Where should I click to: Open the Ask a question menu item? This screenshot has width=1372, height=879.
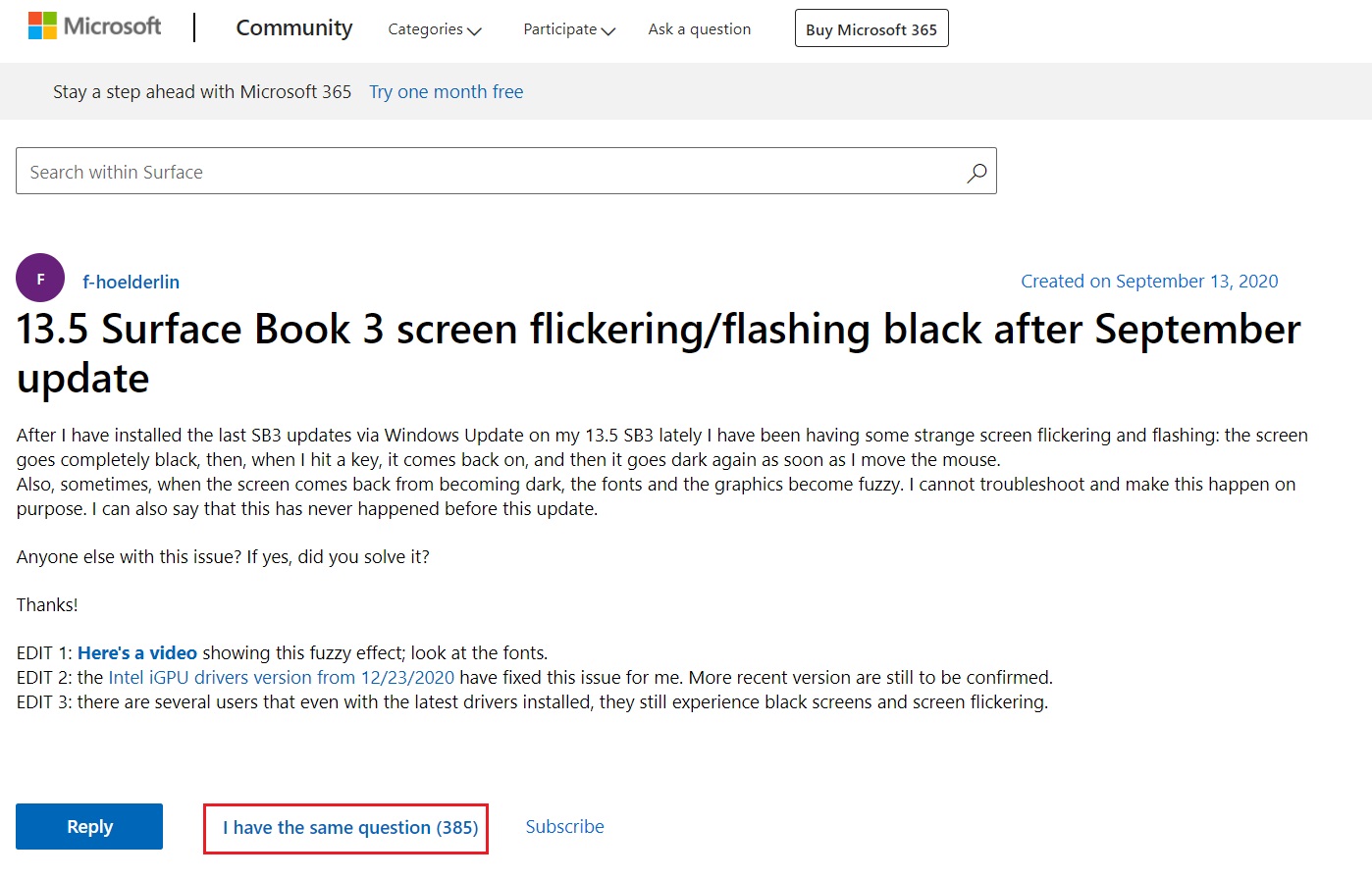coord(700,29)
